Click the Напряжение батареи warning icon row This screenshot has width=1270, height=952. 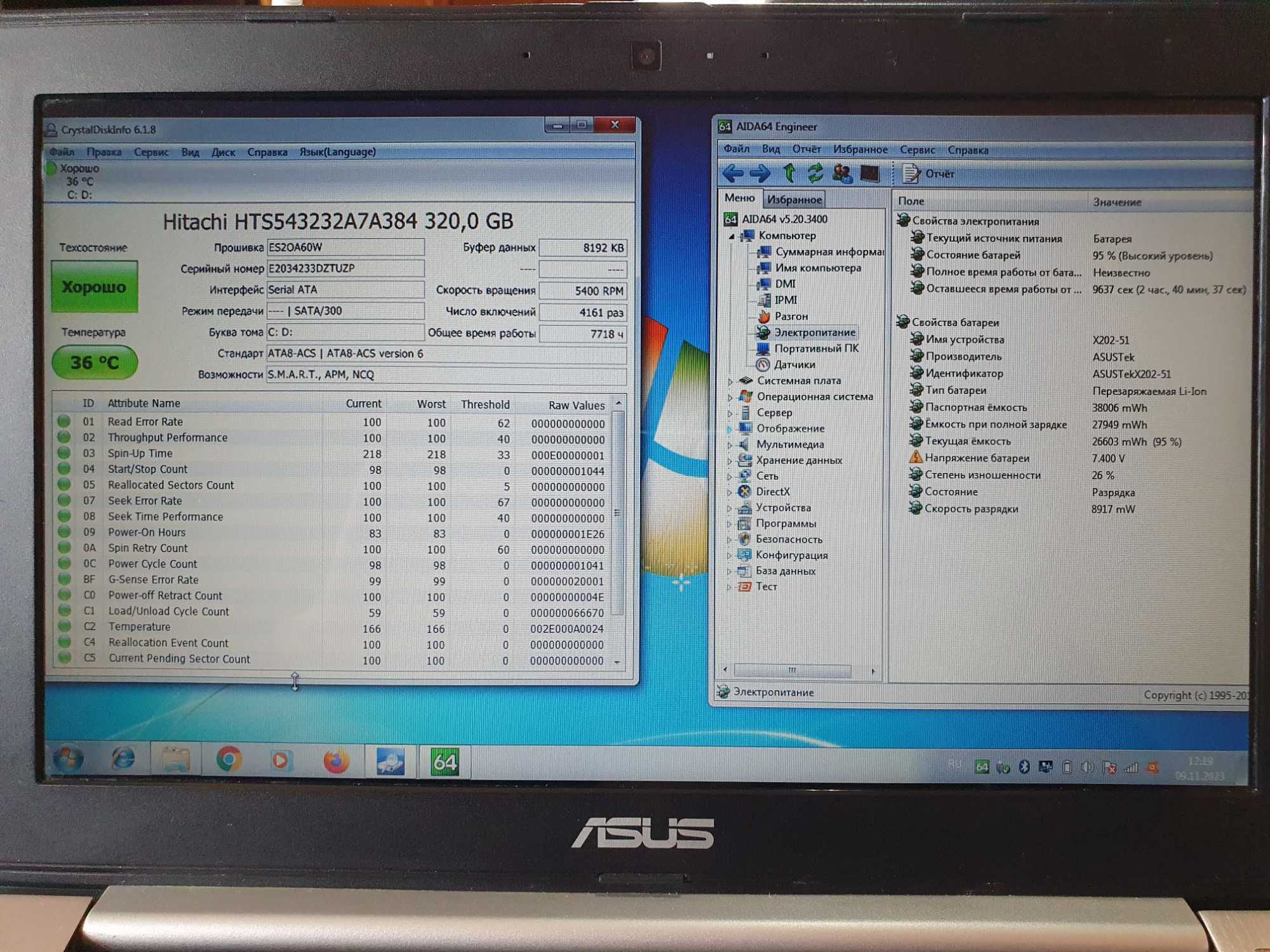point(1017,458)
